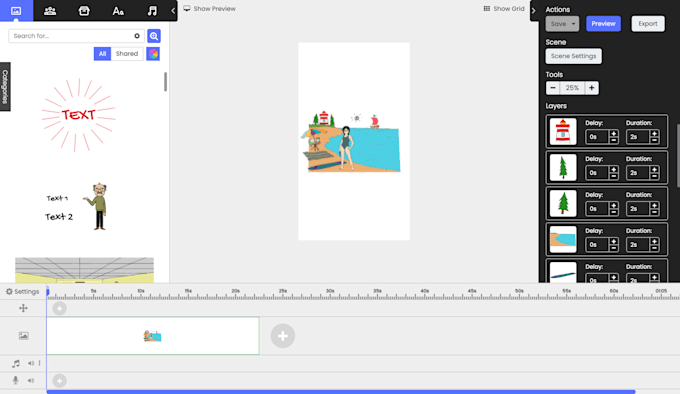Click the music track note icon
The image size is (680, 394).
click(16, 363)
